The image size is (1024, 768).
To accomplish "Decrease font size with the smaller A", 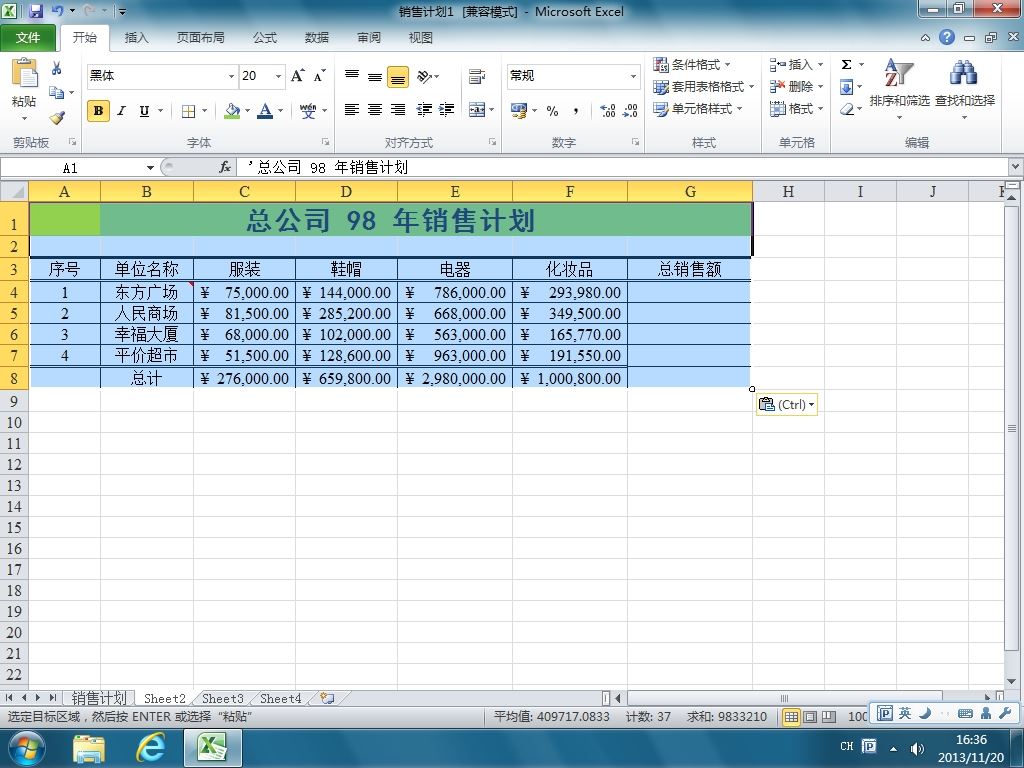I will coord(319,76).
